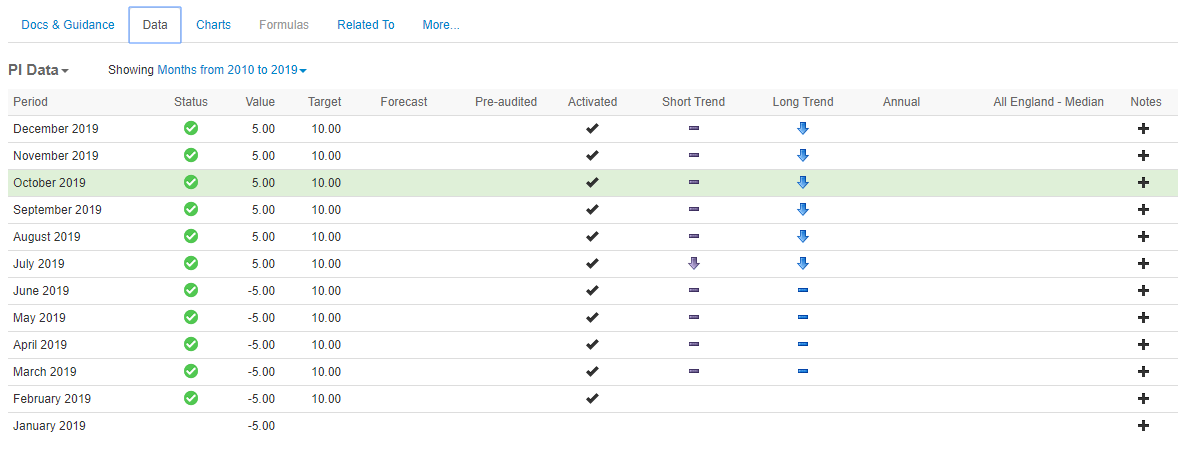Viewport: 1202px width, 456px height.
Task: Click the green status check for October 2019
Action: (x=191, y=182)
